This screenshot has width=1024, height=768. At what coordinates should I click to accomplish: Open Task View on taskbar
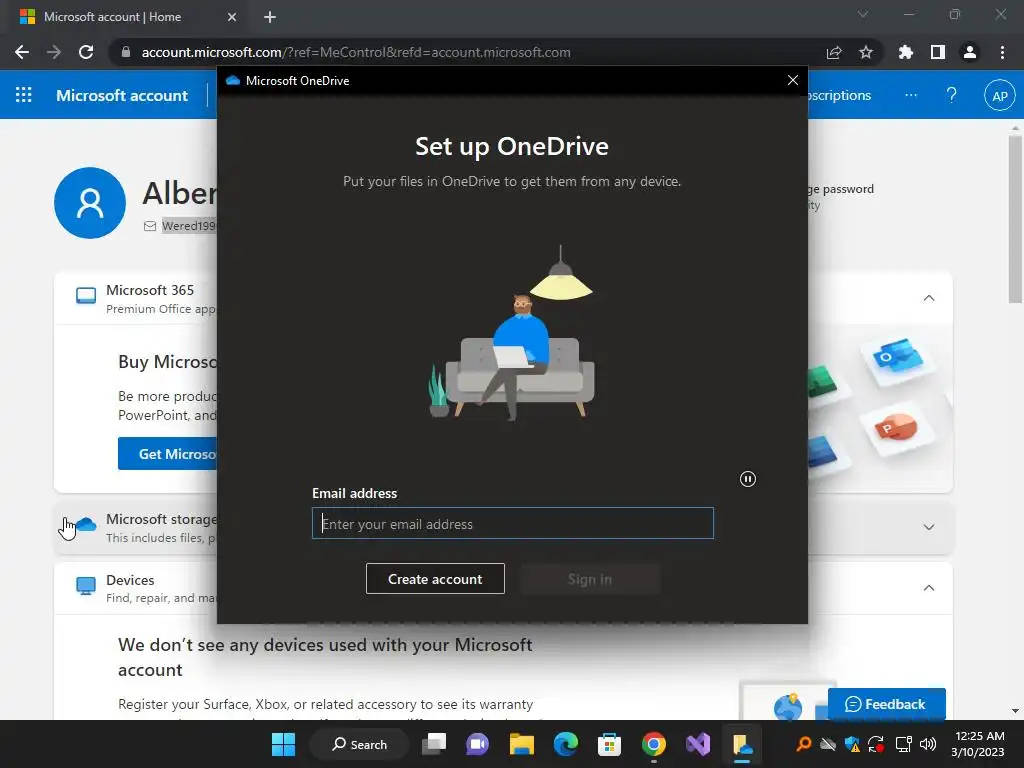coord(434,744)
